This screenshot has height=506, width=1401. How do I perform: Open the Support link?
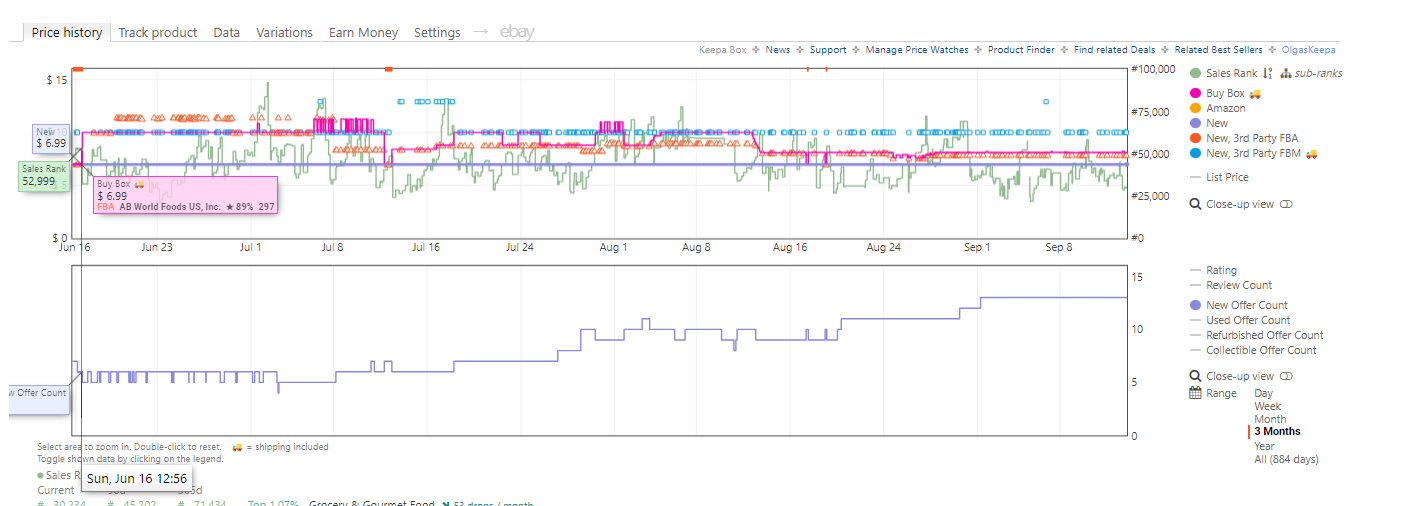(x=828, y=49)
